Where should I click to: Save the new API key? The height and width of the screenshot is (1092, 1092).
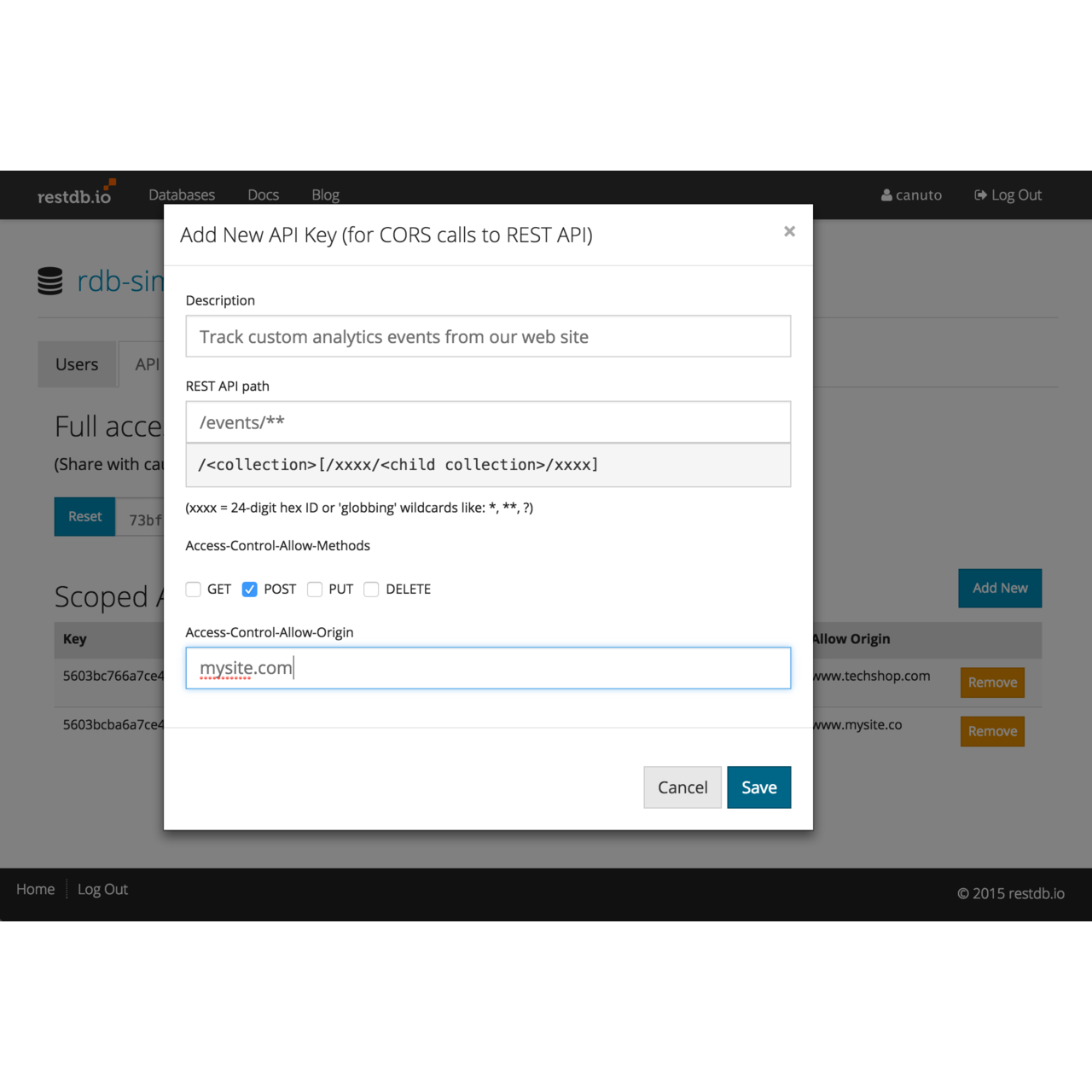[758, 787]
